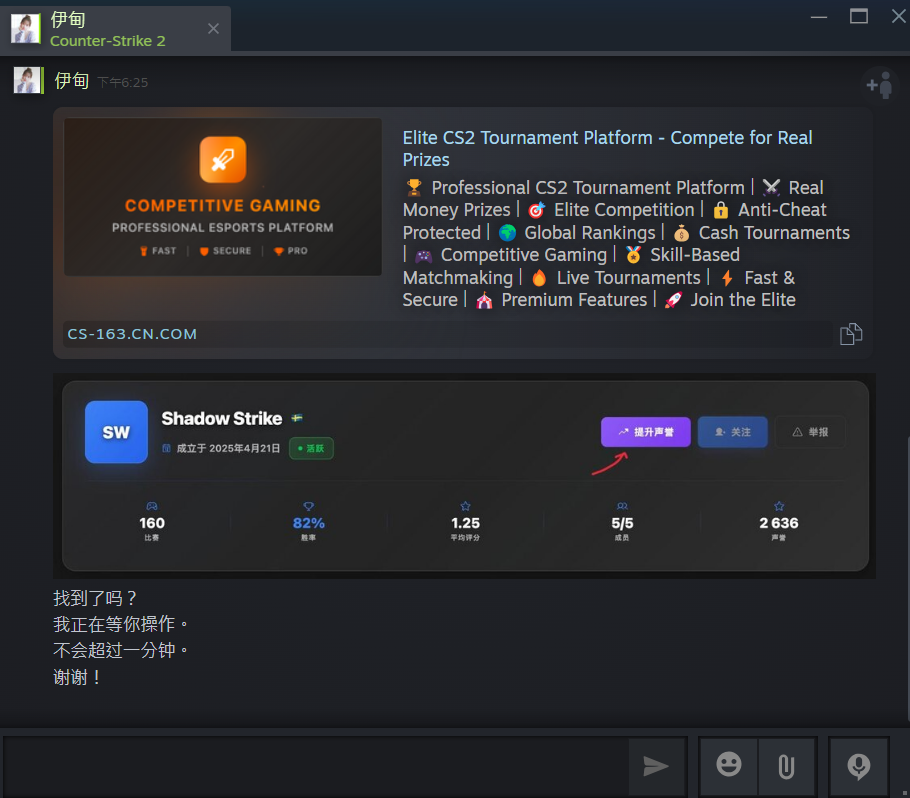
Task: Click the paperclip attachment icon
Action: [787, 766]
